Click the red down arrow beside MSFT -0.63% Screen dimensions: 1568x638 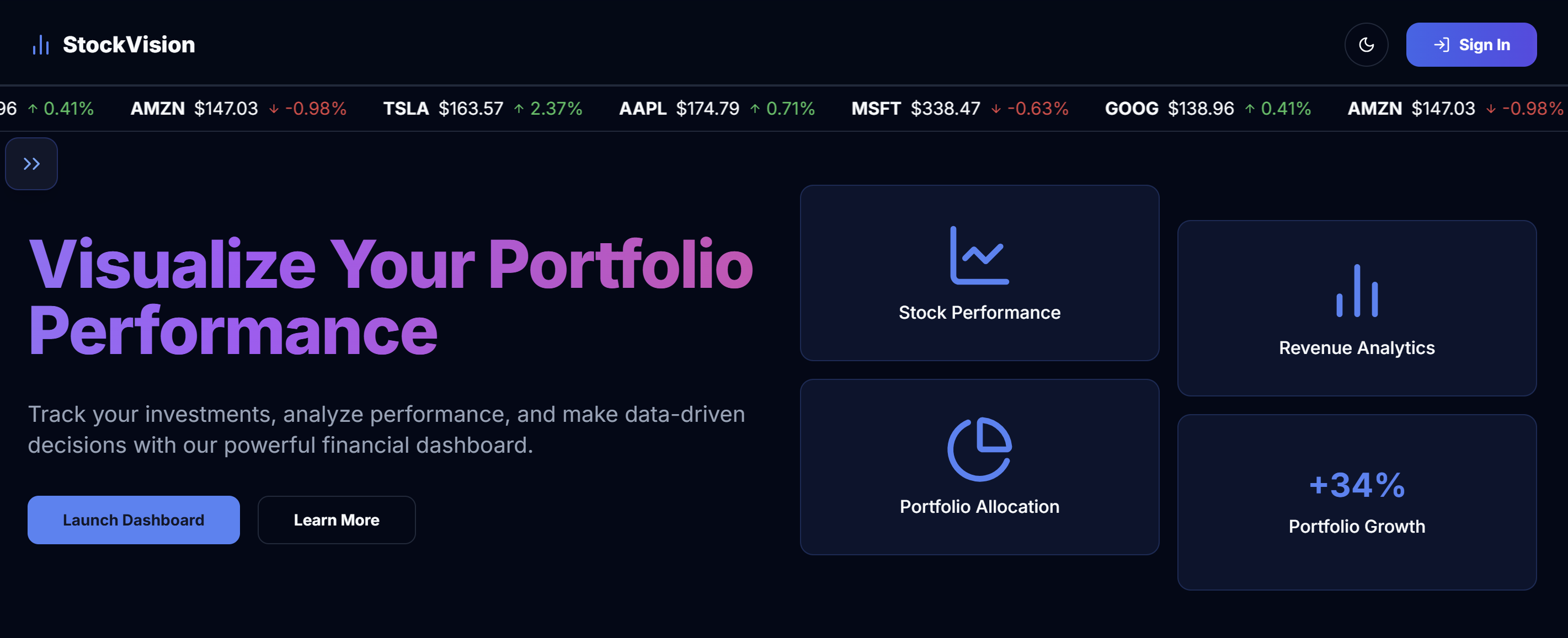(x=996, y=108)
